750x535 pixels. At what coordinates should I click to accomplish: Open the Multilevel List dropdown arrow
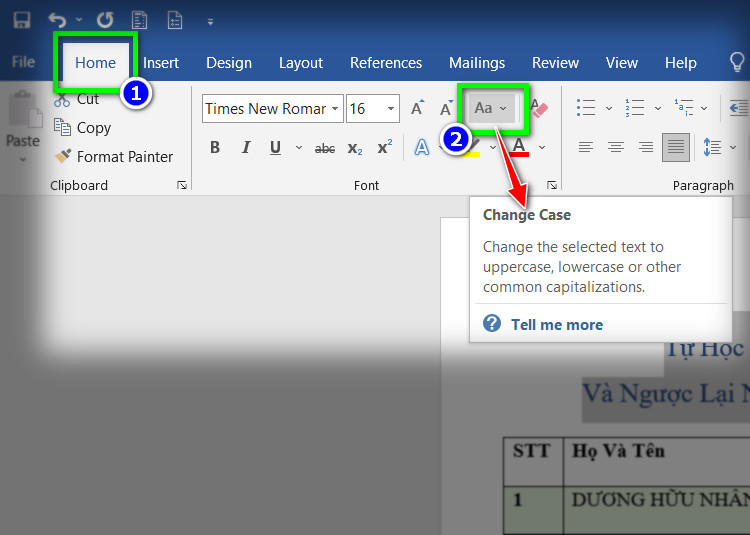(704, 109)
